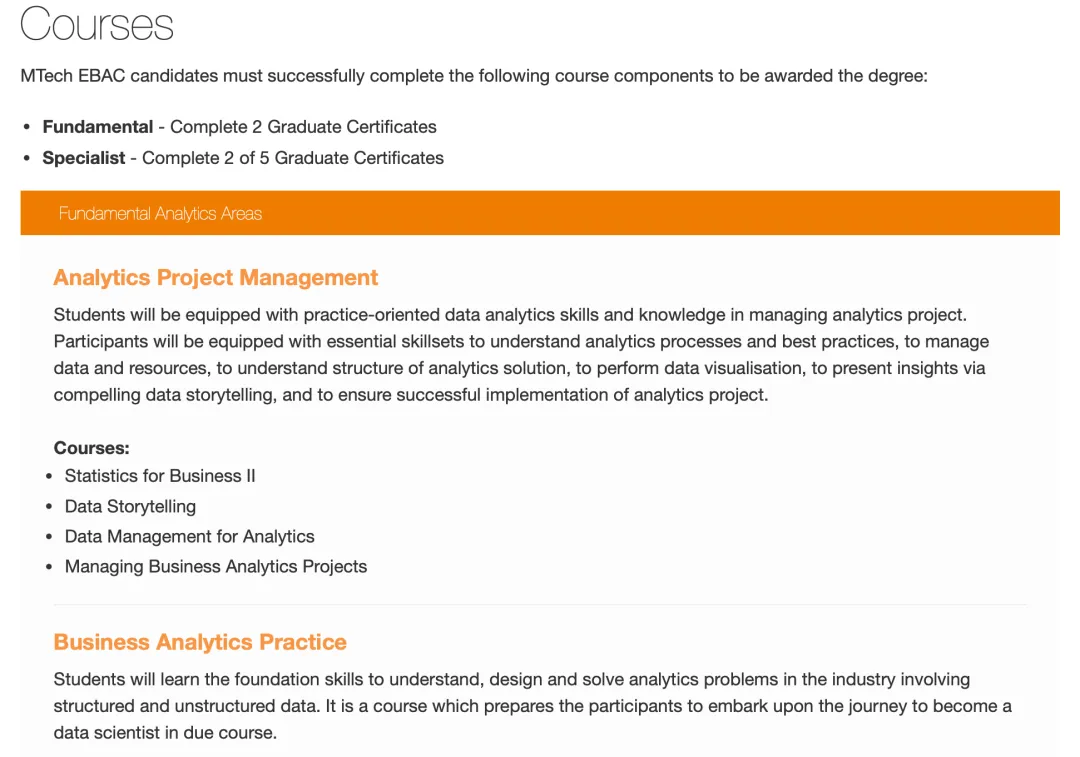Open Statistics for Business II course
Screen dimensions: 1080x757
[160, 476]
